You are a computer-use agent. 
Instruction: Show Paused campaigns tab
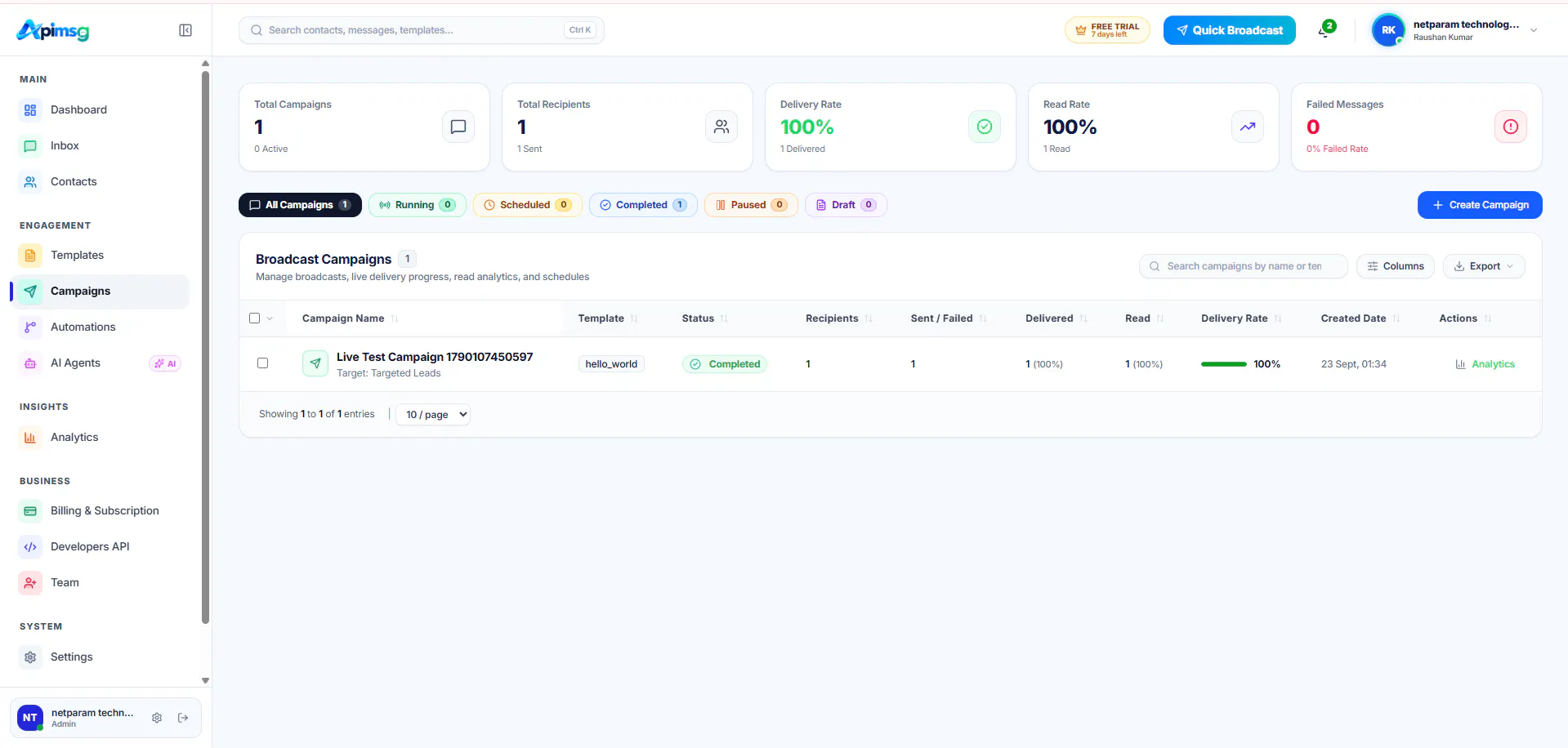pos(751,205)
